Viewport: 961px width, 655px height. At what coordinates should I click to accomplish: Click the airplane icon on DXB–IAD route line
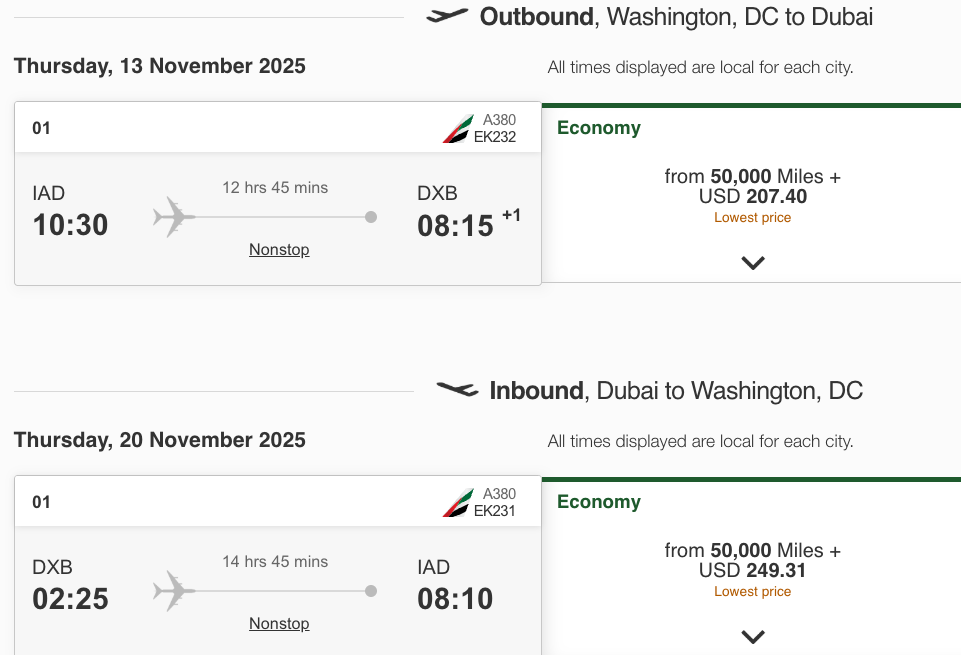[173, 591]
